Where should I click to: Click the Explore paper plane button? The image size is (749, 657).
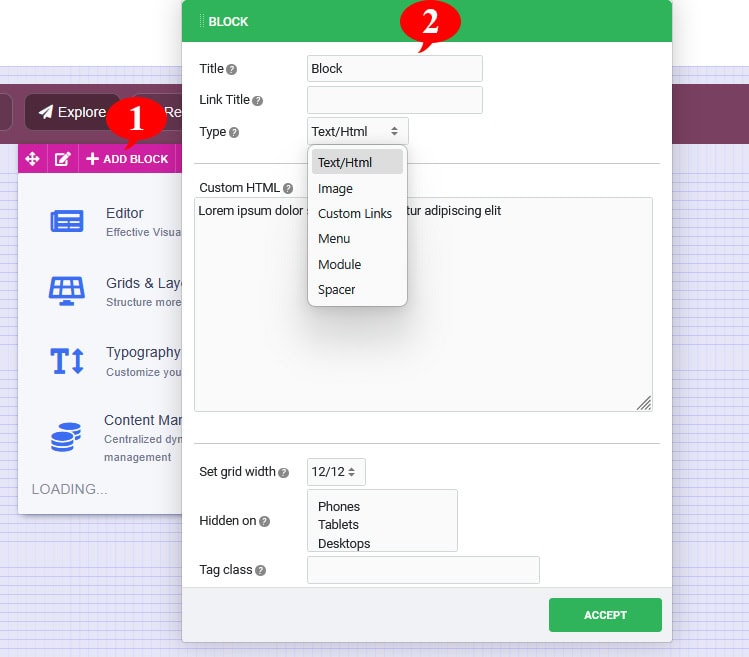[72, 112]
